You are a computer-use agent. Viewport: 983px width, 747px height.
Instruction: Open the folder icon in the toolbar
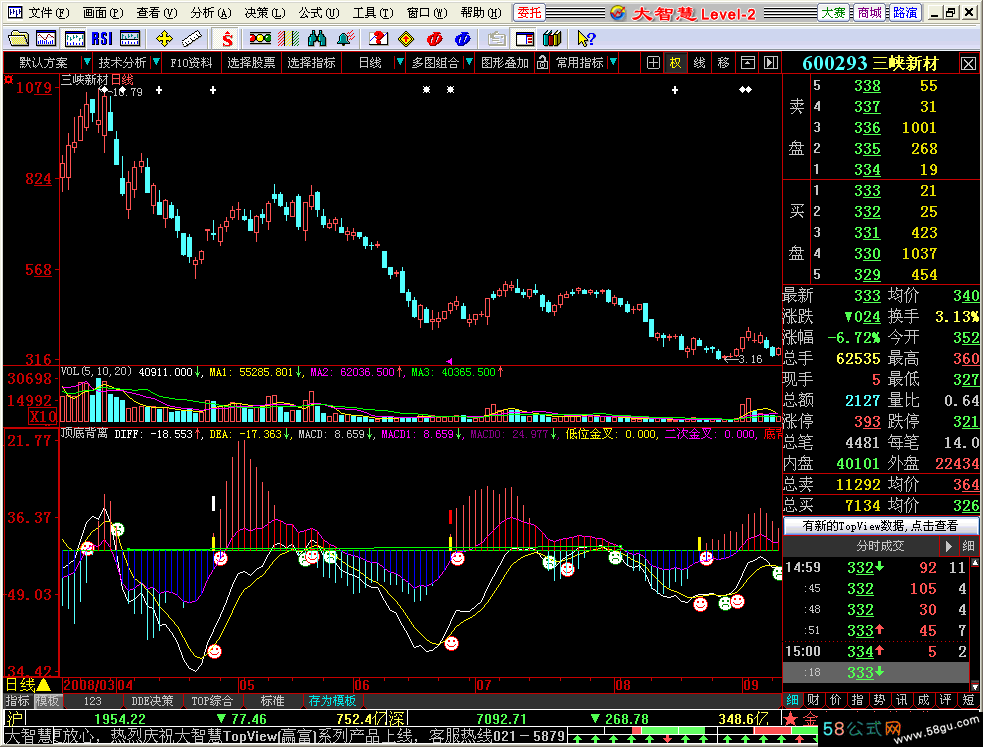pyautogui.click(x=18, y=39)
